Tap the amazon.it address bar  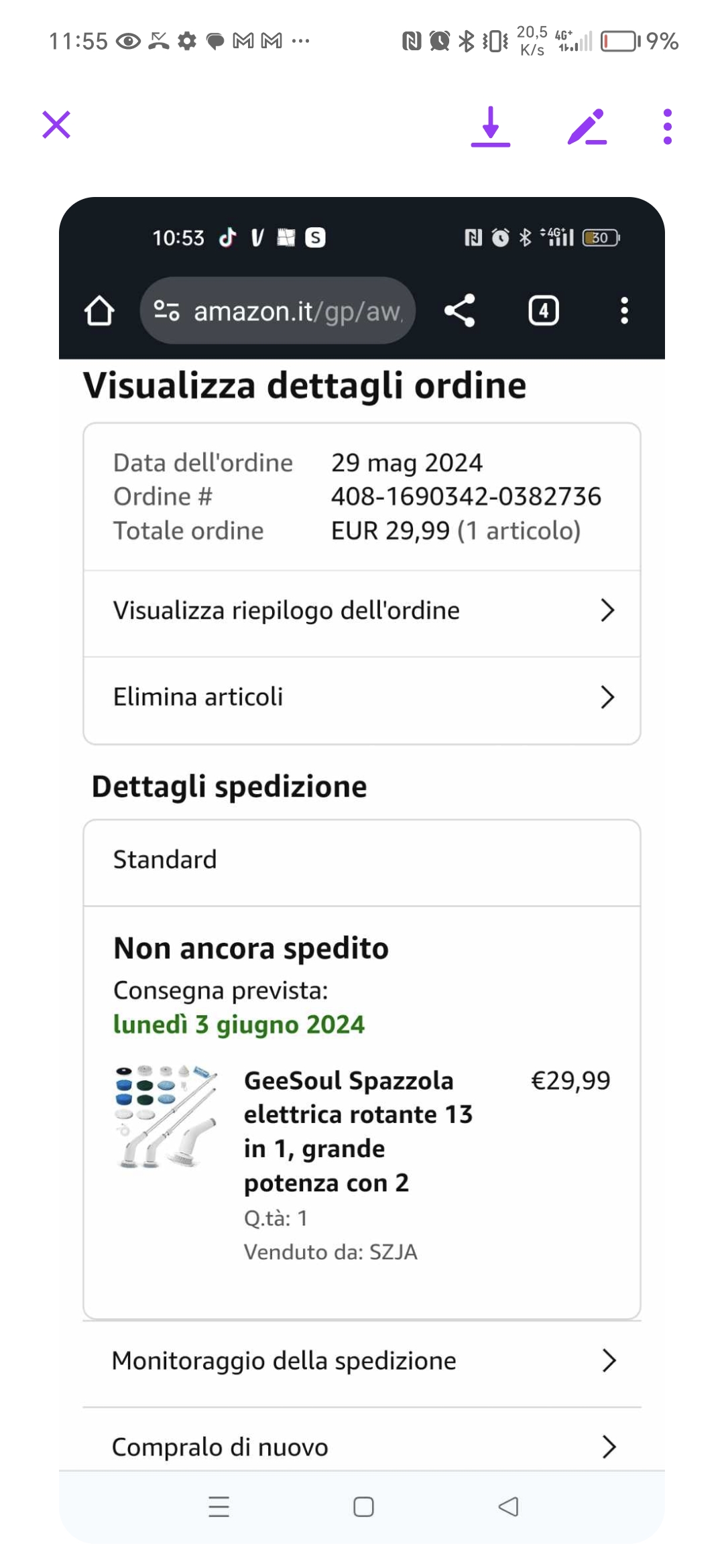tap(298, 311)
